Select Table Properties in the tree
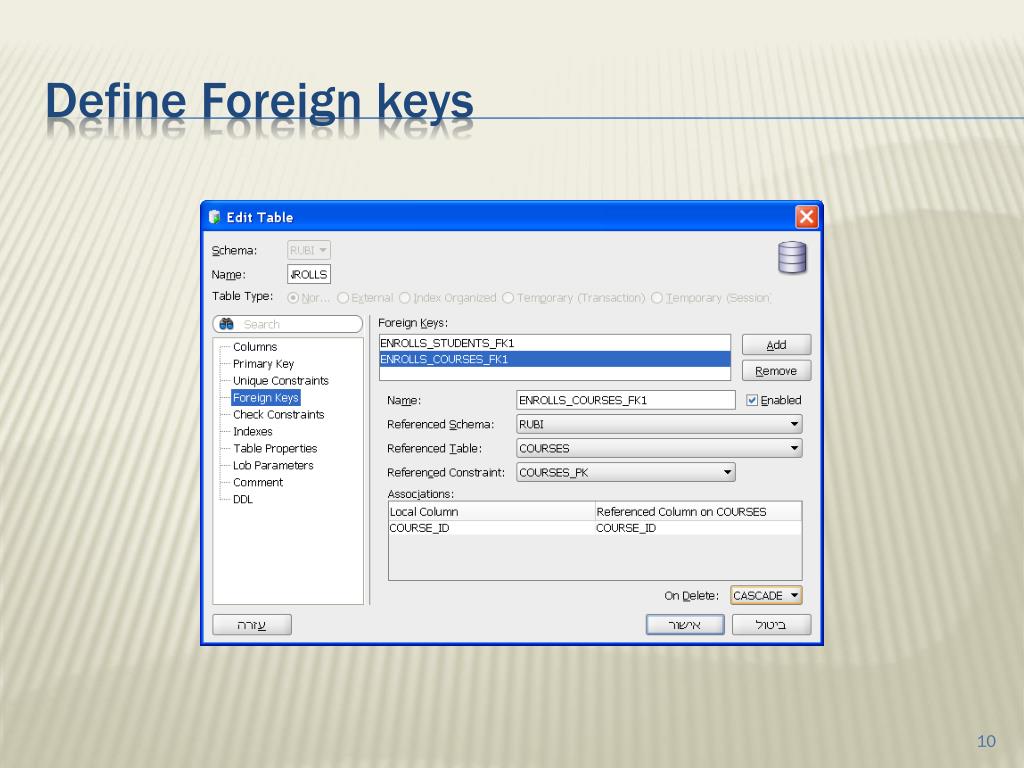Image resolution: width=1024 pixels, height=768 pixels. (x=275, y=449)
